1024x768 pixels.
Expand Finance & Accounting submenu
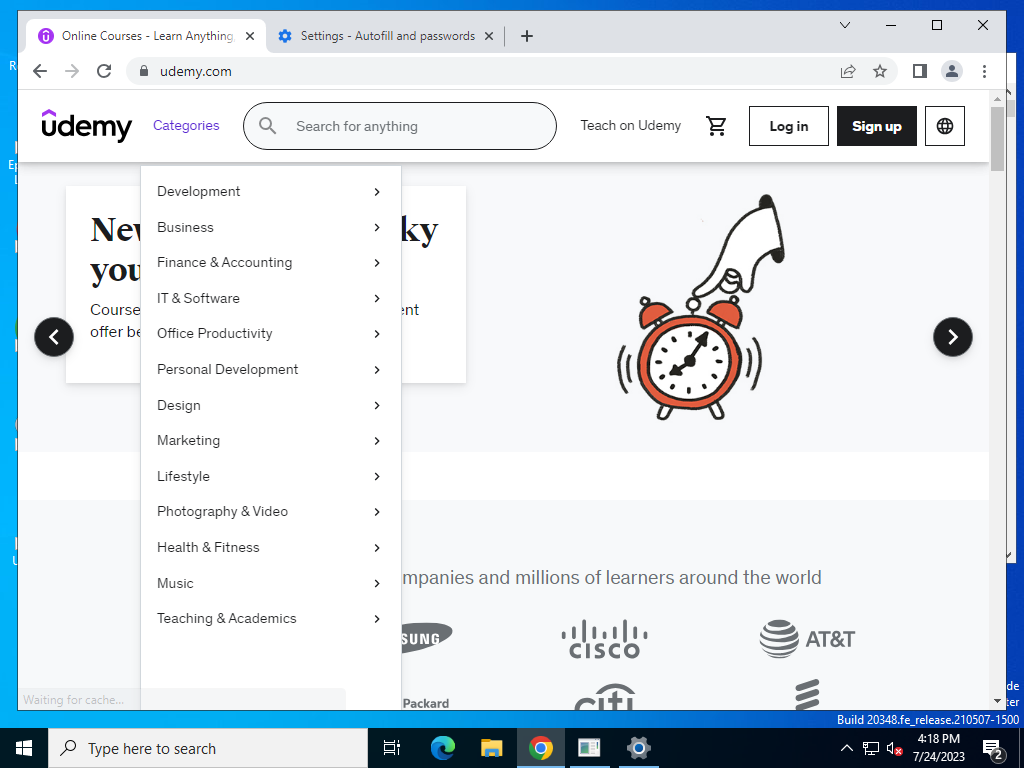270,263
